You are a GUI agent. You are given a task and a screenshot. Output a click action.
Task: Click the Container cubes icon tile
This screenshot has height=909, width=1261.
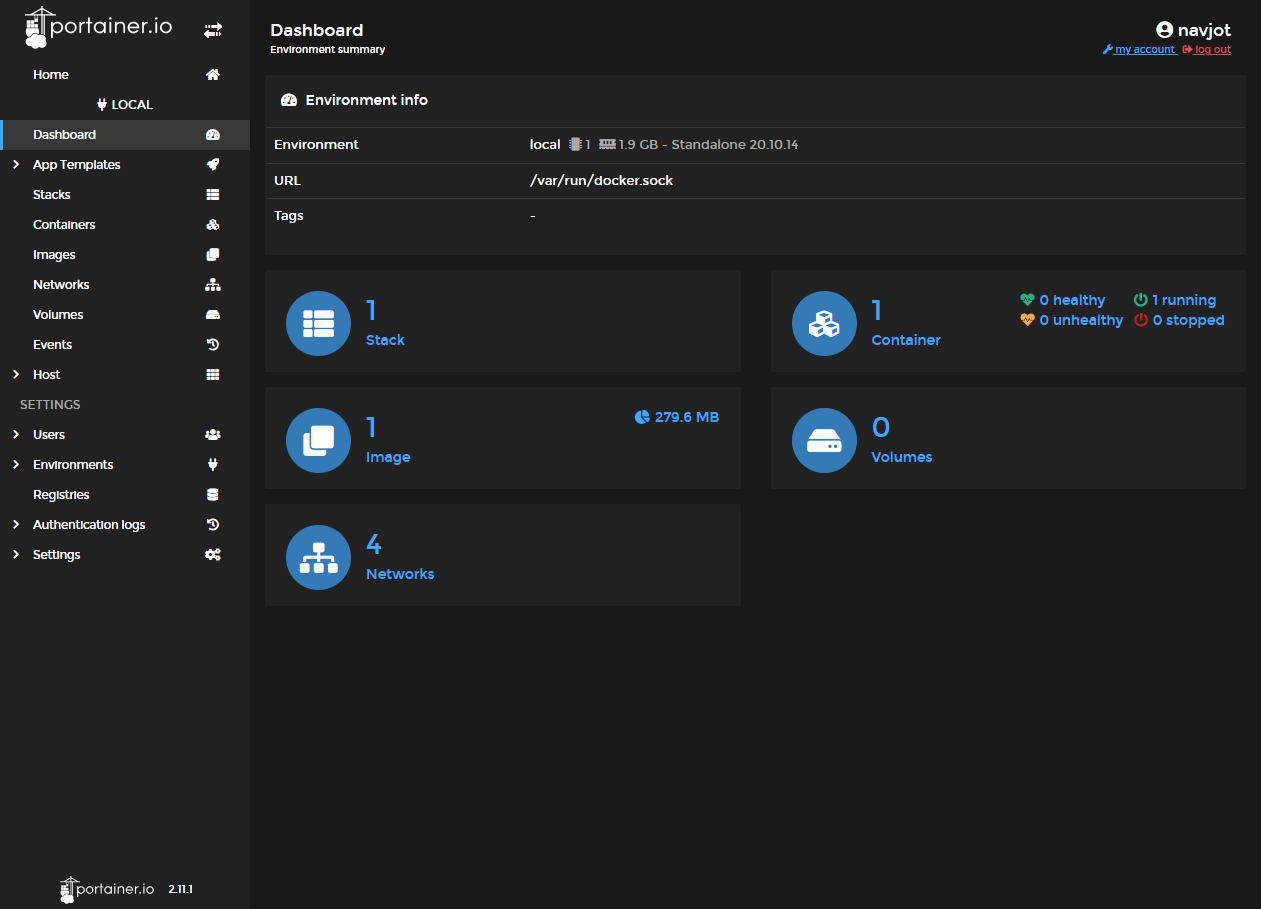click(x=824, y=323)
